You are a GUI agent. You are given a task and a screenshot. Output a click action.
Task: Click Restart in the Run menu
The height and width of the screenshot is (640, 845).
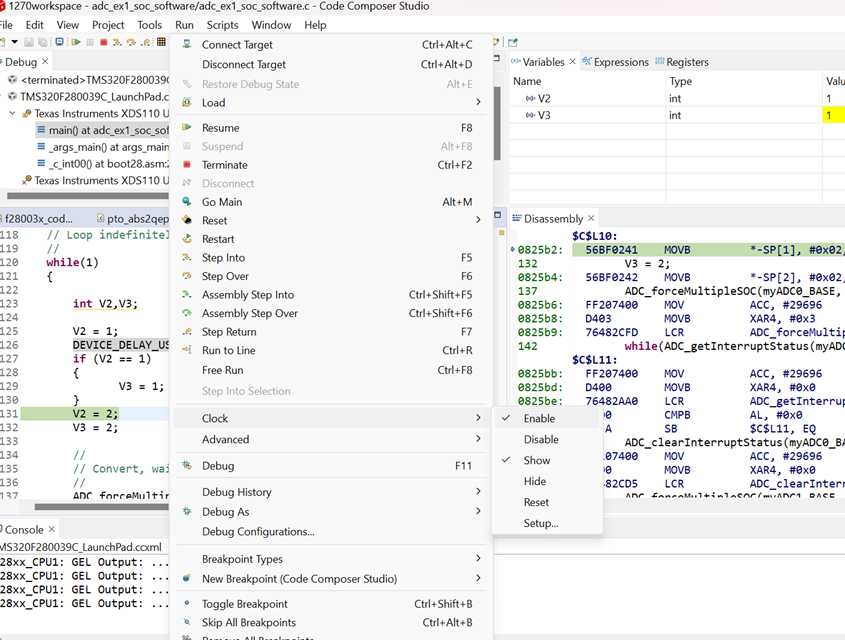[218, 239]
